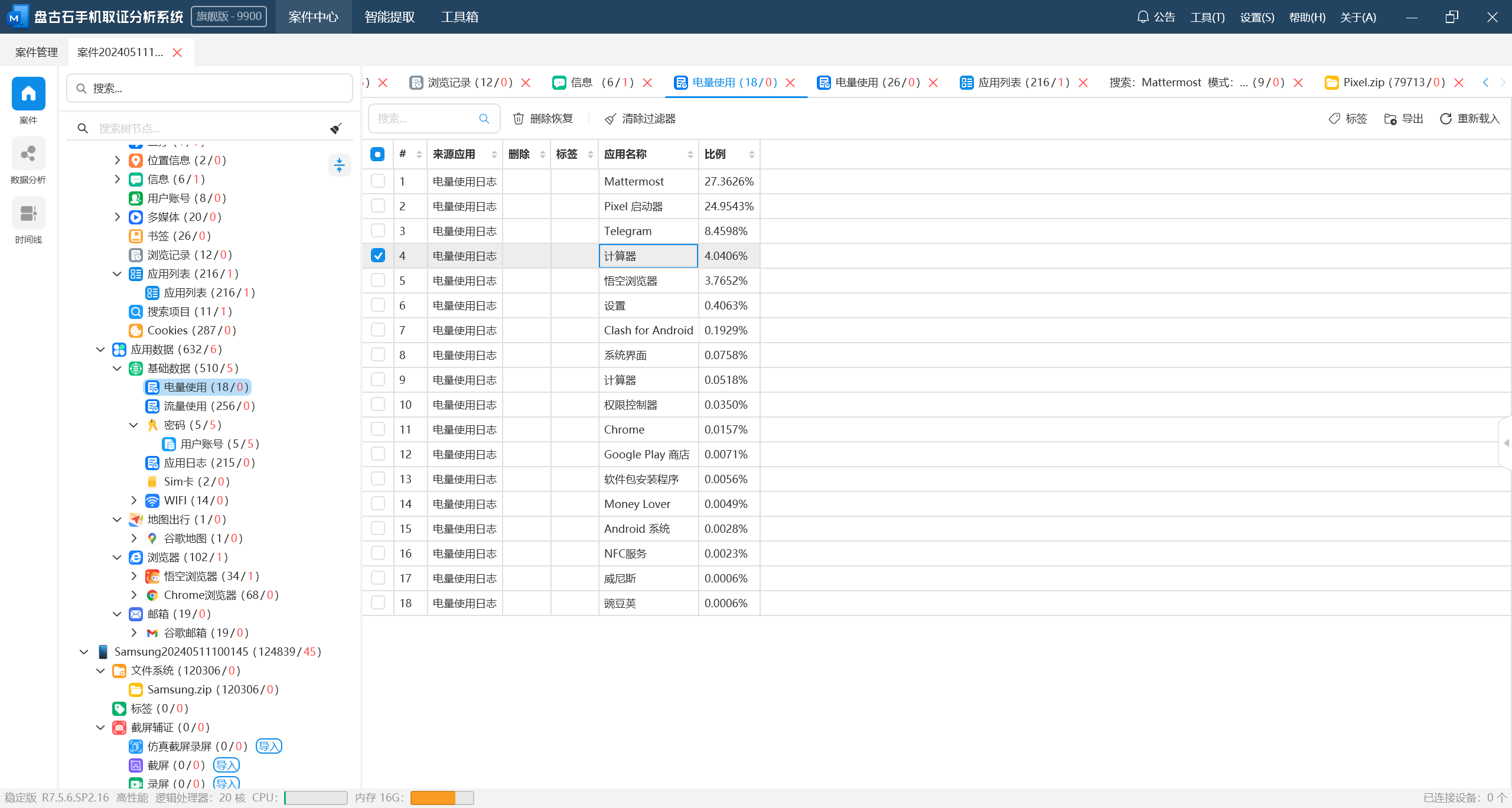The height and width of the screenshot is (808, 1512).
Task: Collapse the 应用数据 tree node
Action: 100,349
